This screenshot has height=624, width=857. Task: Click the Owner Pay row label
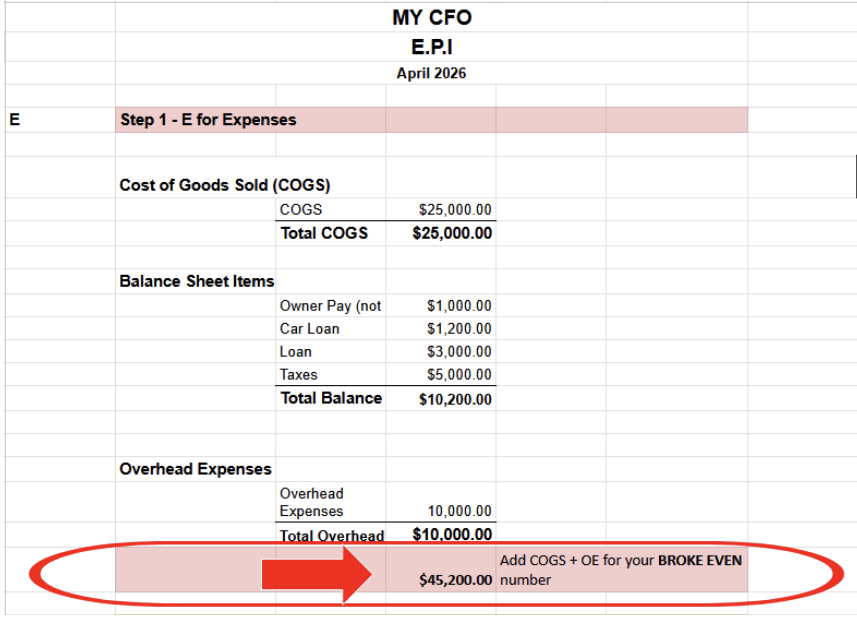click(330, 306)
